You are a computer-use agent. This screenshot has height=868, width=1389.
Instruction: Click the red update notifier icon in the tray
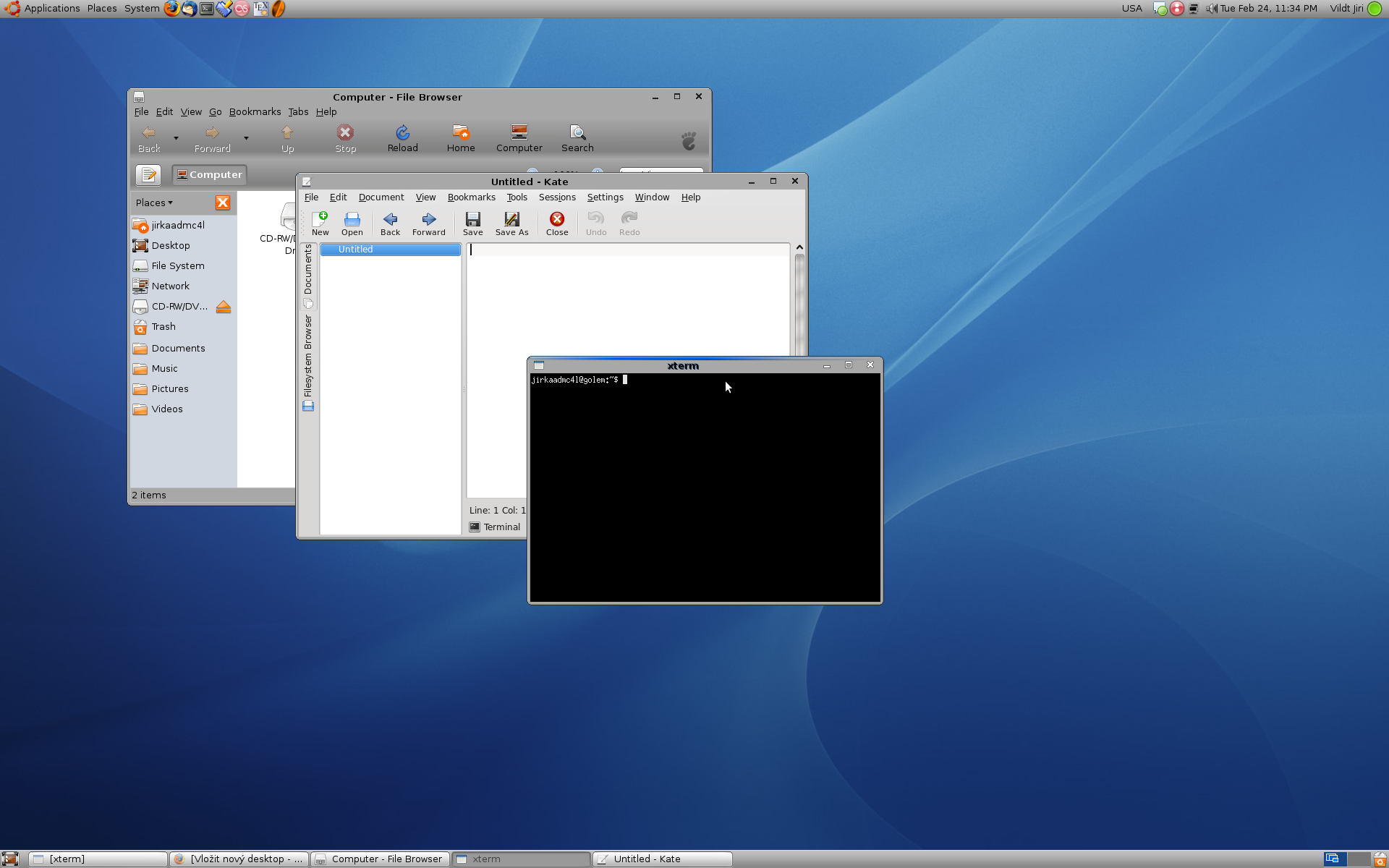pos(1177,9)
